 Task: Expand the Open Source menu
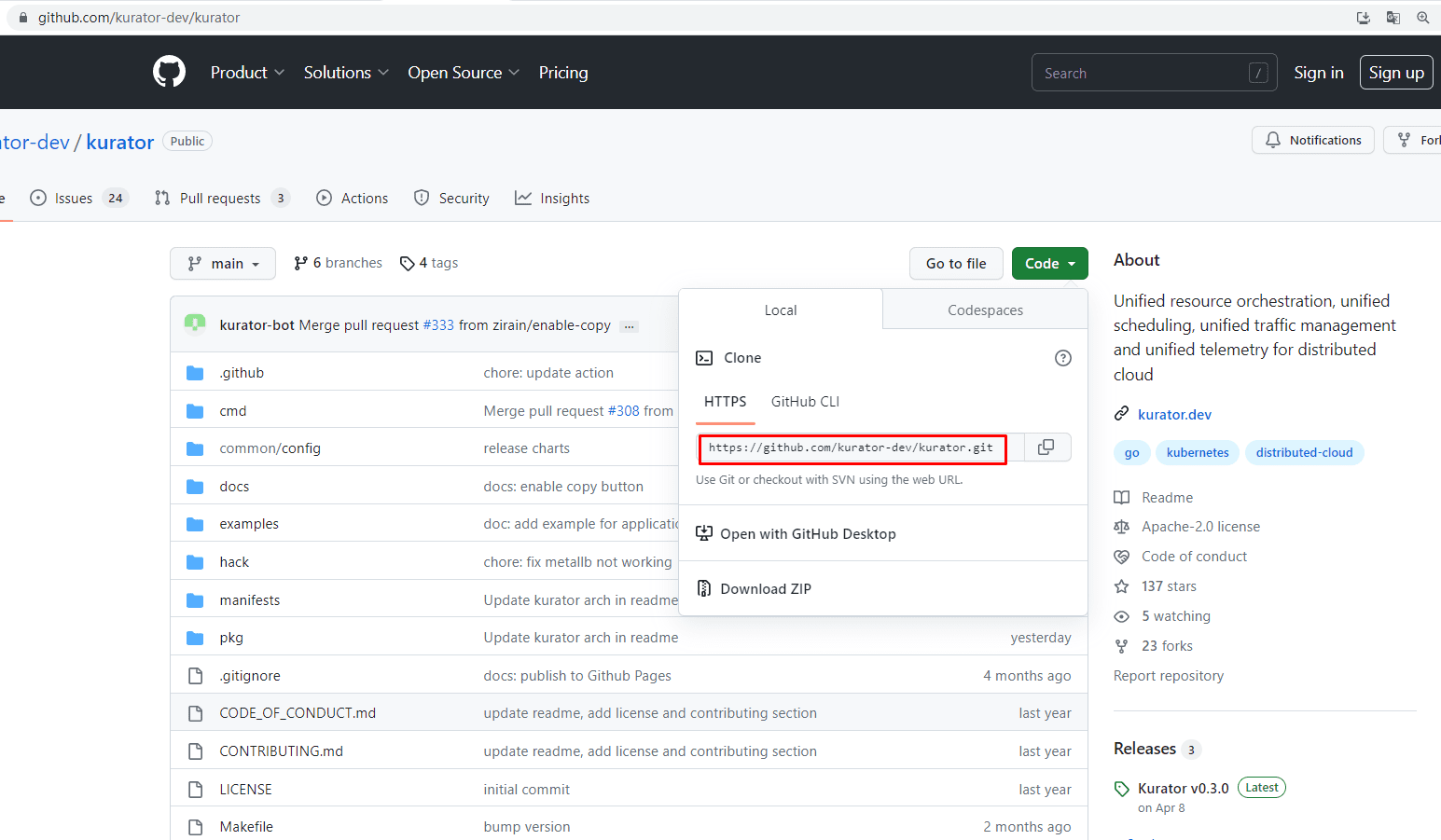pos(464,73)
